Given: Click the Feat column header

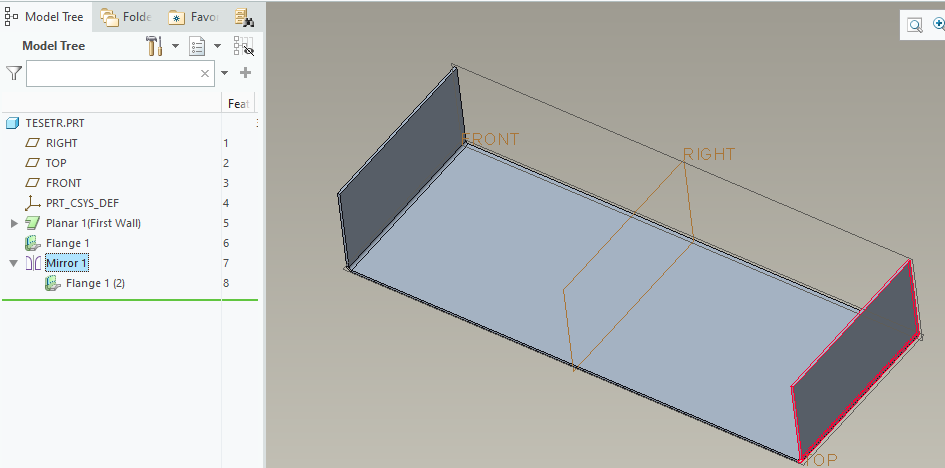Looking at the screenshot, I should pyautogui.click(x=239, y=104).
